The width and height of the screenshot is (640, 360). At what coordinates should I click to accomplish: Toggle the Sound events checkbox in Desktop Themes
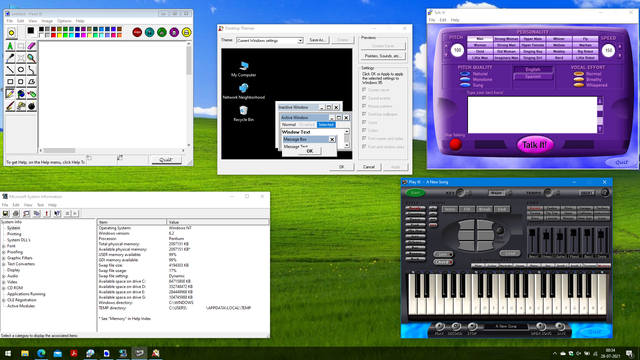(364, 98)
